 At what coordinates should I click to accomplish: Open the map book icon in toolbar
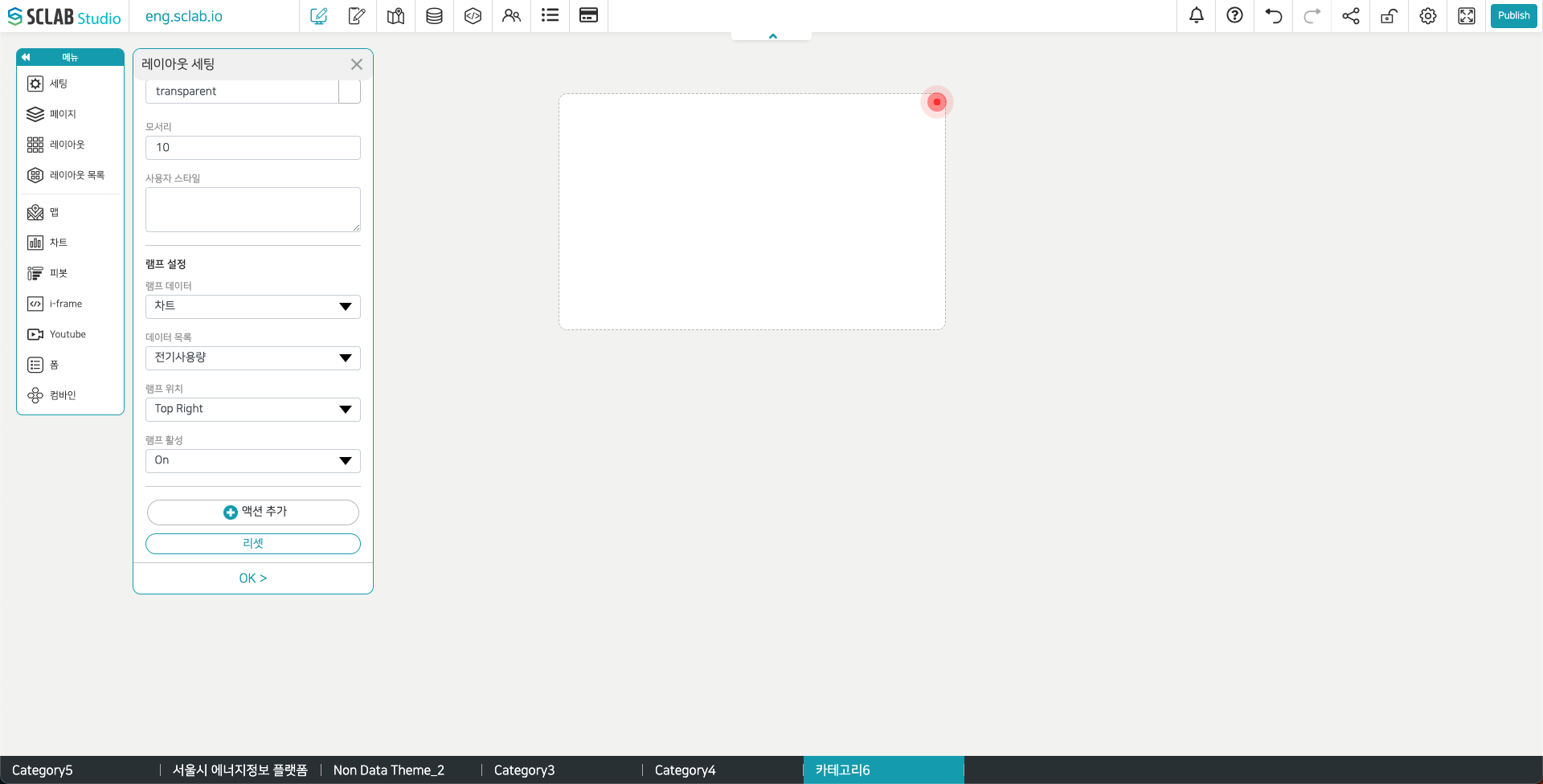[395, 16]
